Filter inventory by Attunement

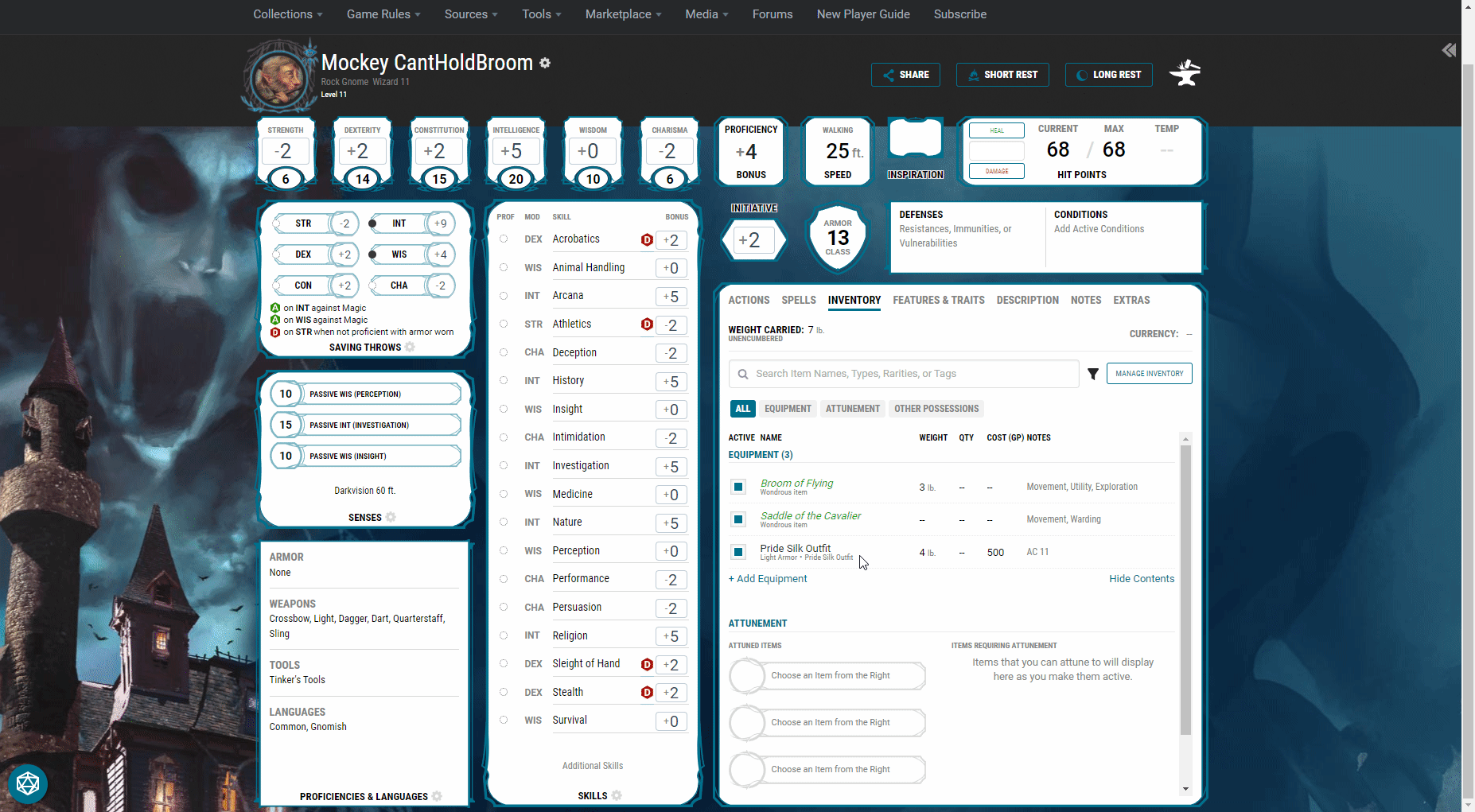tap(853, 409)
